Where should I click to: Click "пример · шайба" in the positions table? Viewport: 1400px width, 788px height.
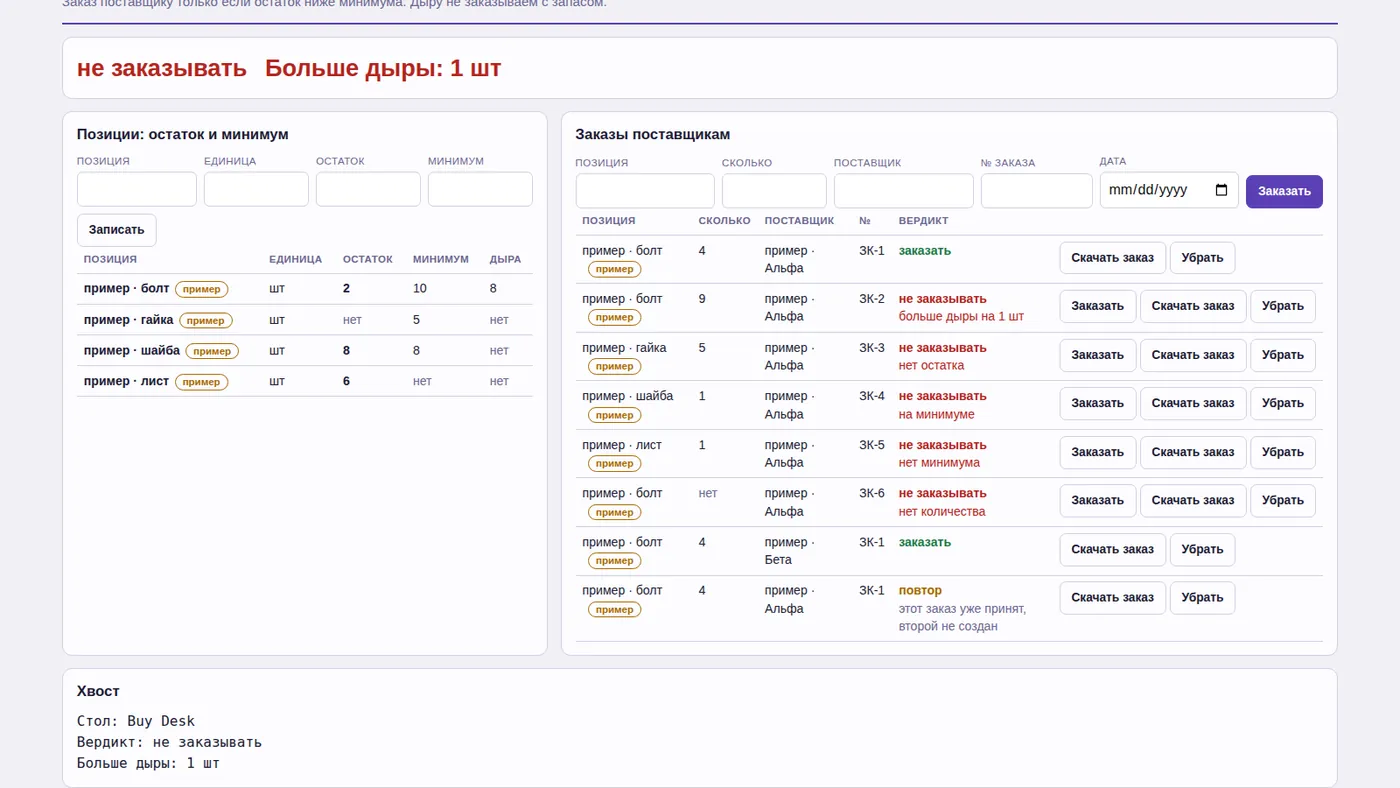pyautogui.click(x=132, y=351)
